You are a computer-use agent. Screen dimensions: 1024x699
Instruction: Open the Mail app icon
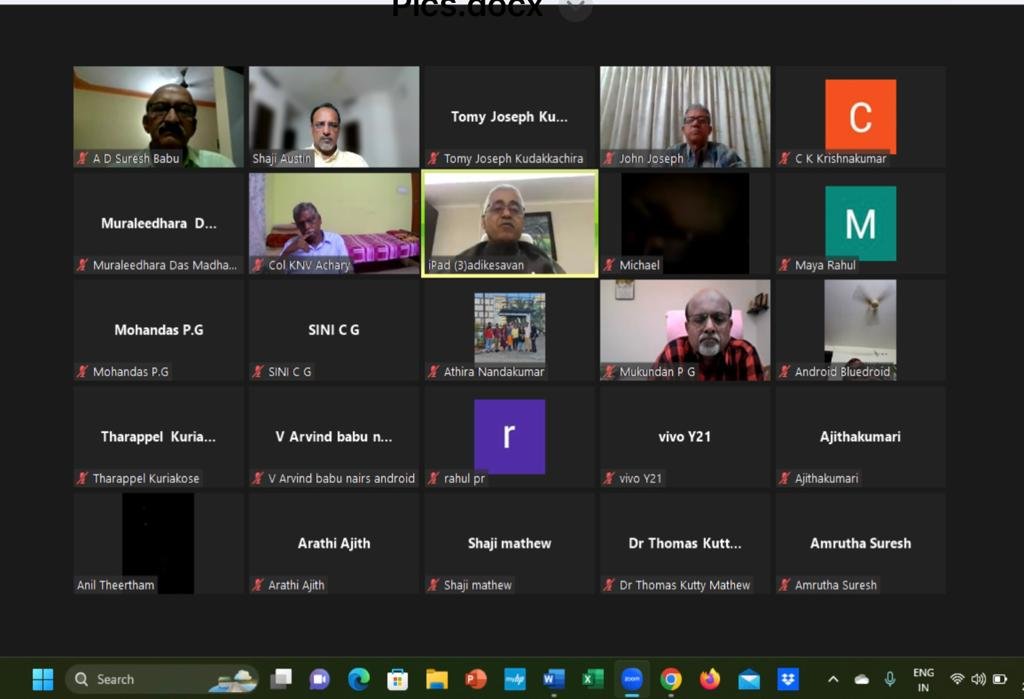point(749,679)
